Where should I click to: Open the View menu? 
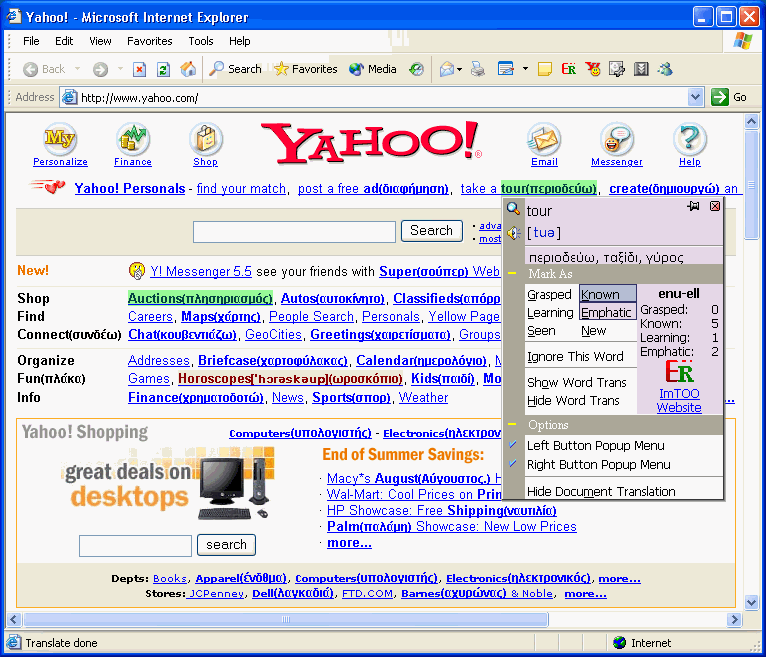[x=100, y=41]
